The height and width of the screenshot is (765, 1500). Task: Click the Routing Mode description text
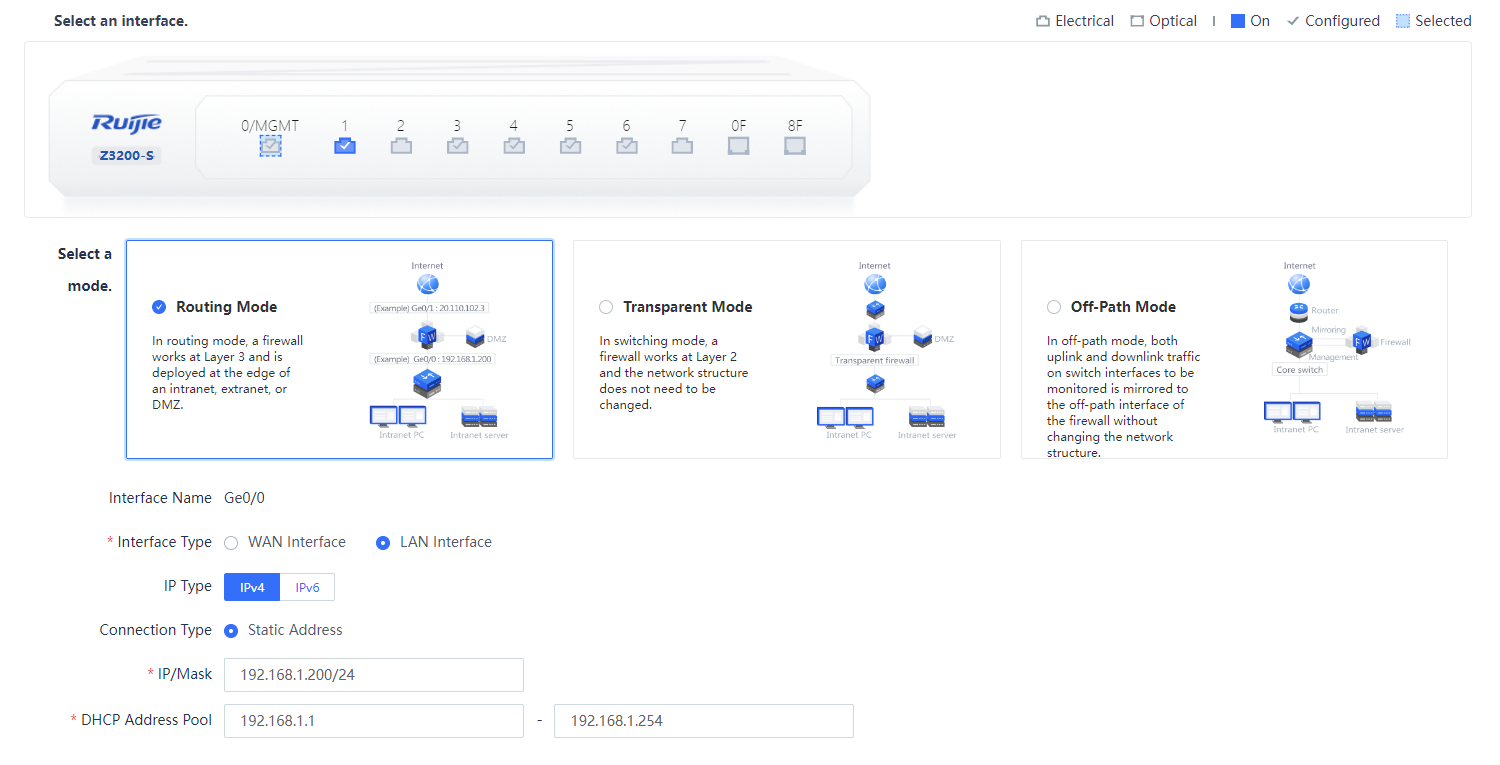[x=227, y=373]
